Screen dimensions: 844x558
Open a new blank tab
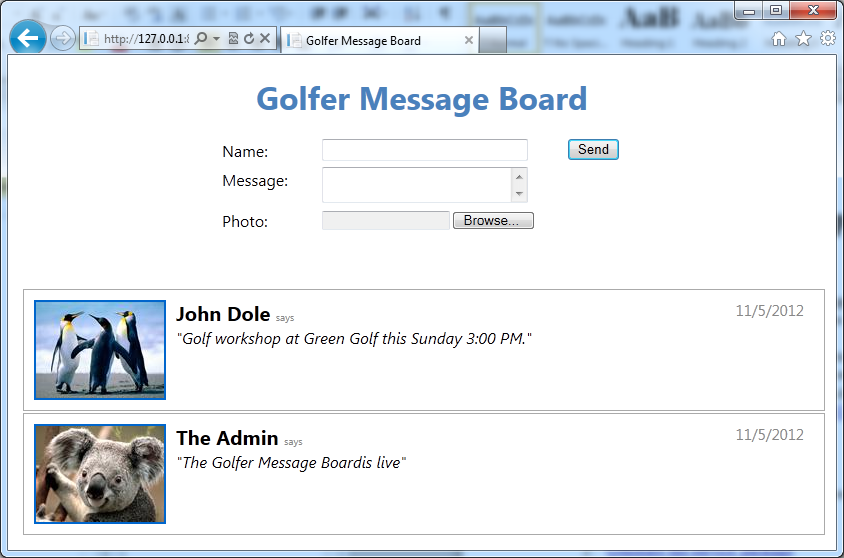point(493,40)
